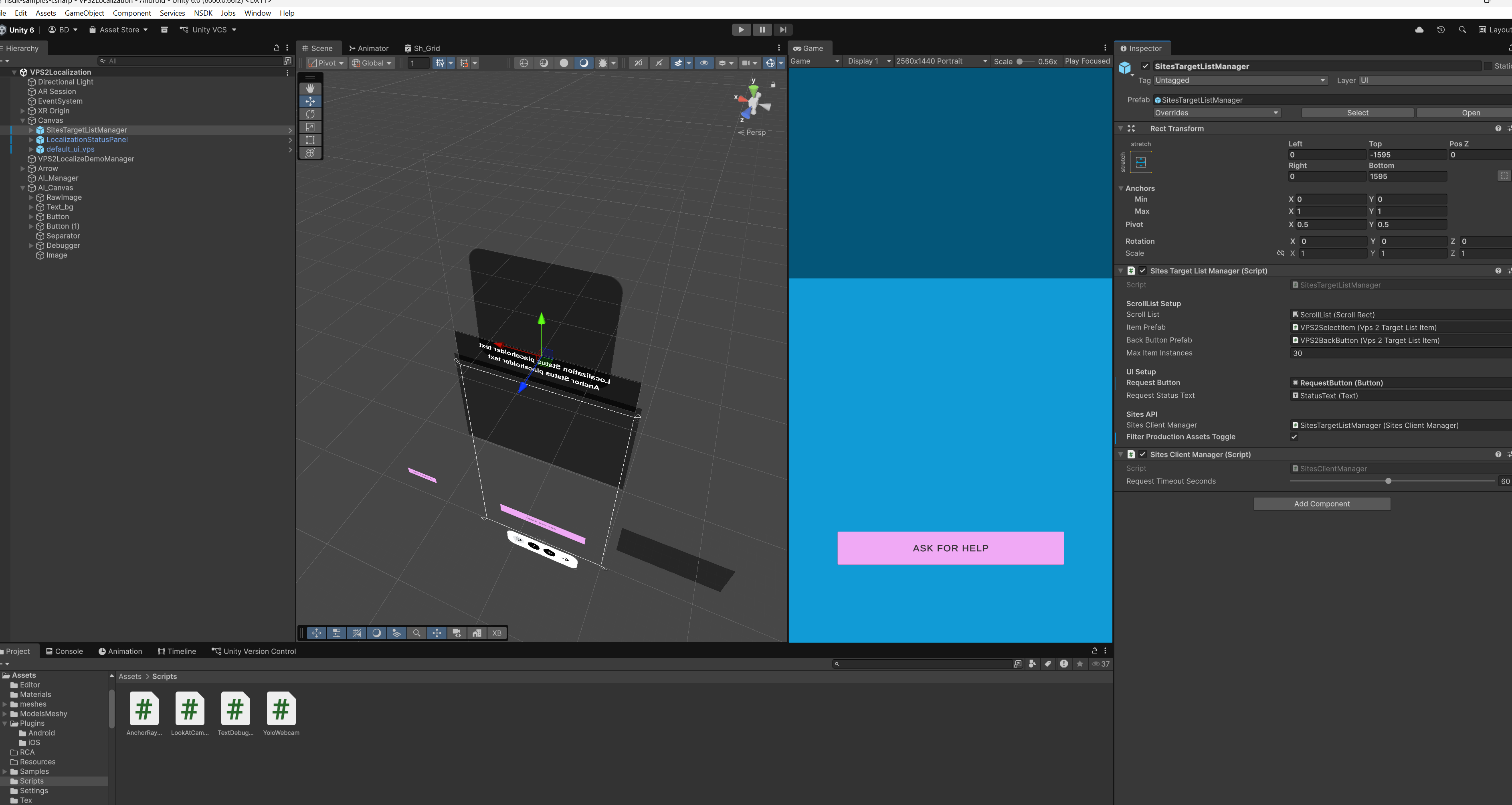Search by type in Project panel
1512x805 pixels.
pyautogui.click(x=1032, y=664)
